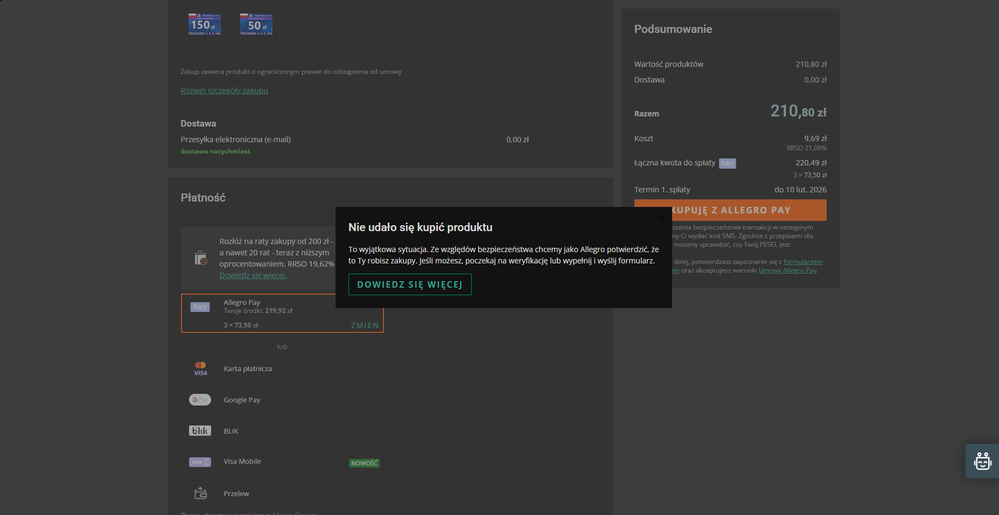Click the installments shopping bag icon
Image resolution: width=999 pixels, height=515 pixels.
click(x=200, y=257)
